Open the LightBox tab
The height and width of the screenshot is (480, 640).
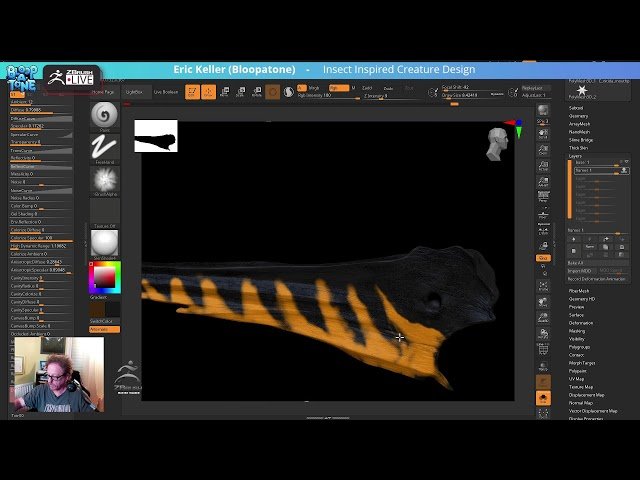pyautogui.click(x=134, y=92)
